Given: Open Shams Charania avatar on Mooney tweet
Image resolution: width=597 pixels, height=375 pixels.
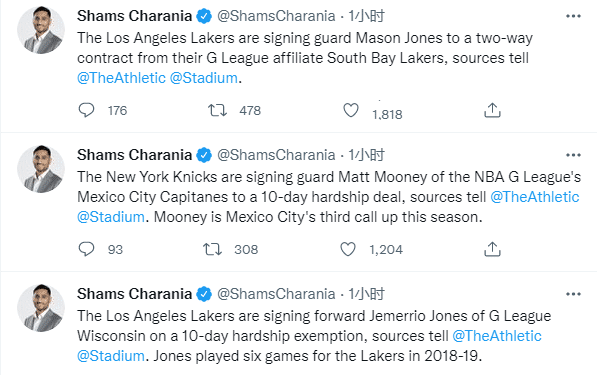Looking at the screenshot, I should (x=41, y=169).
